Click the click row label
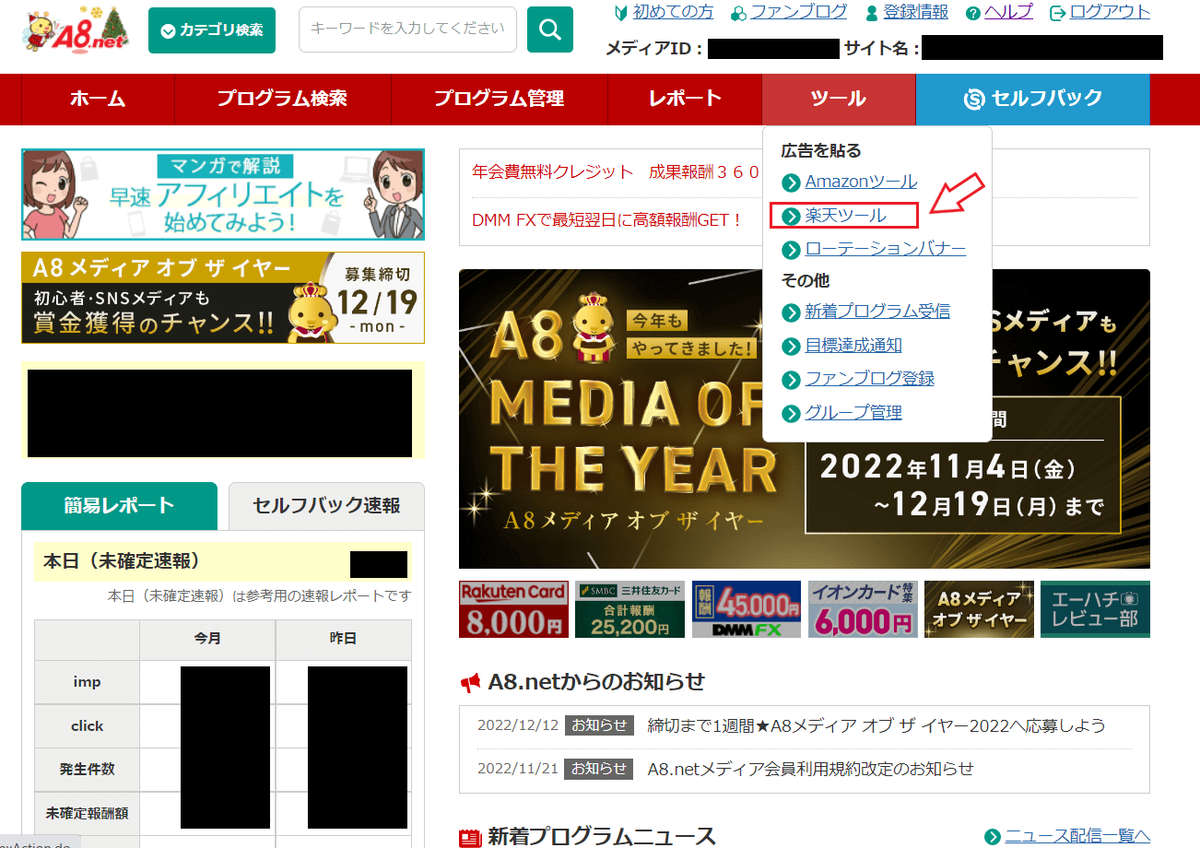Screen dimensions: 1200x848 (87, 726)
